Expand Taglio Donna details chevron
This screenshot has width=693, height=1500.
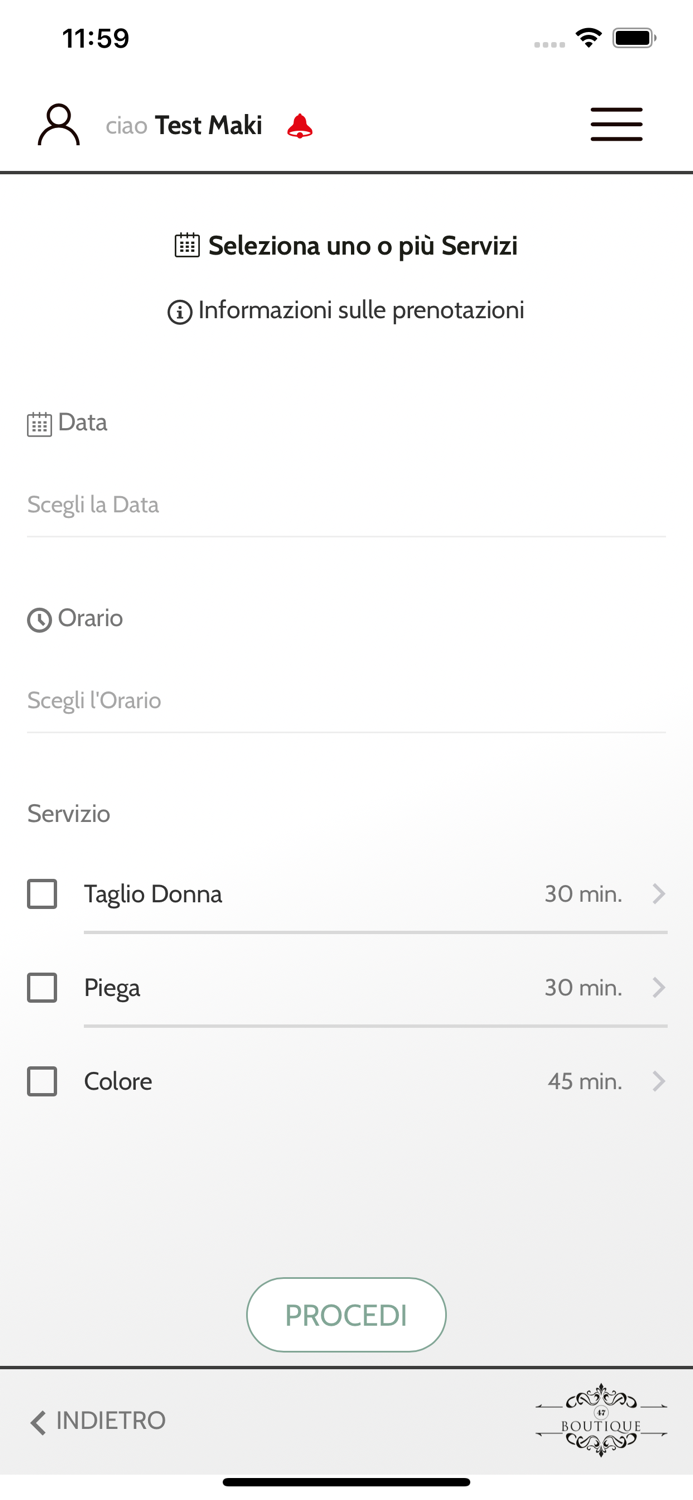click(658, 894)
